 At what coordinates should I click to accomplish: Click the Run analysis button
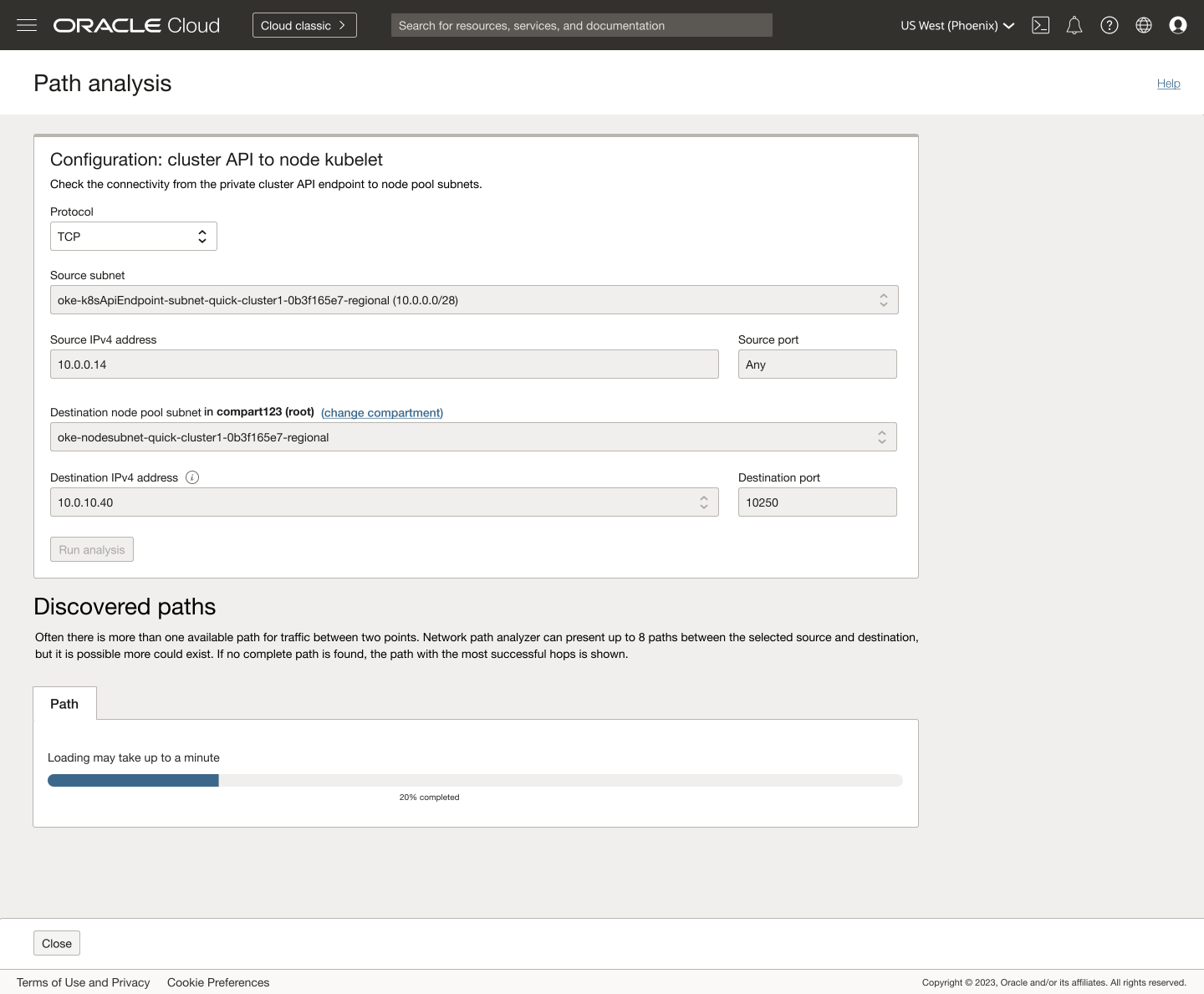click(91, 549)
